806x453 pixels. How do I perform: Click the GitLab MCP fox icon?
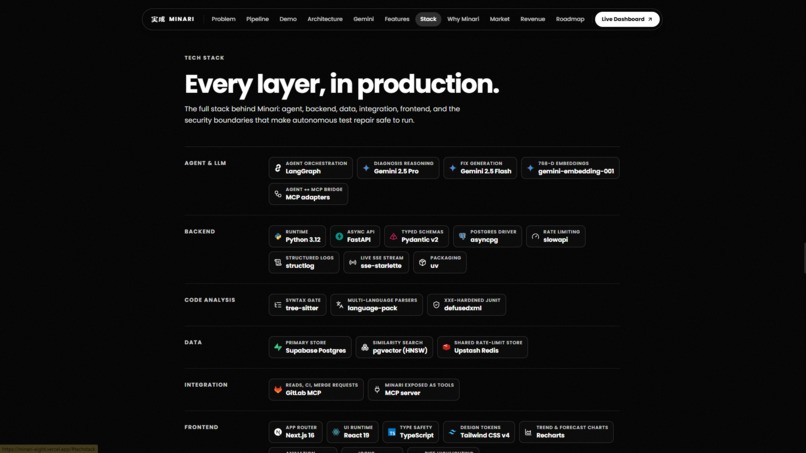tap(278, 389)
